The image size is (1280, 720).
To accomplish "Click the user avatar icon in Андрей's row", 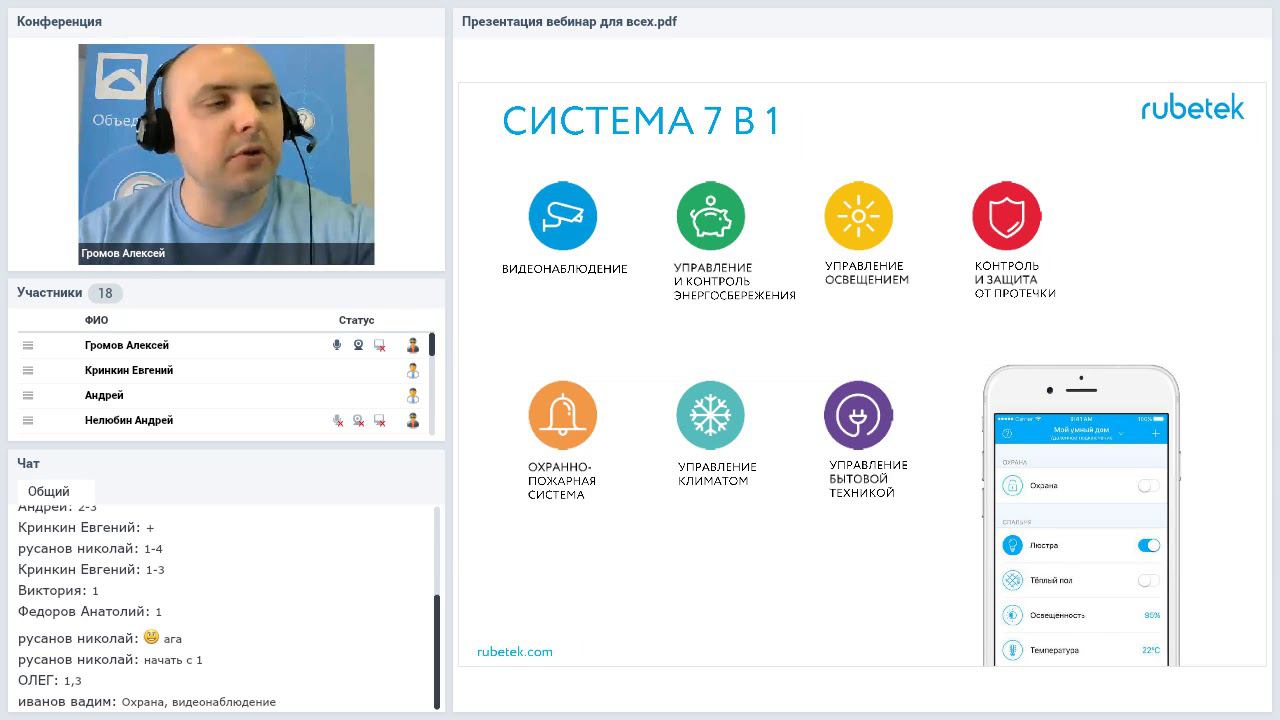I will pyautogui.click(x=413, y=395).
